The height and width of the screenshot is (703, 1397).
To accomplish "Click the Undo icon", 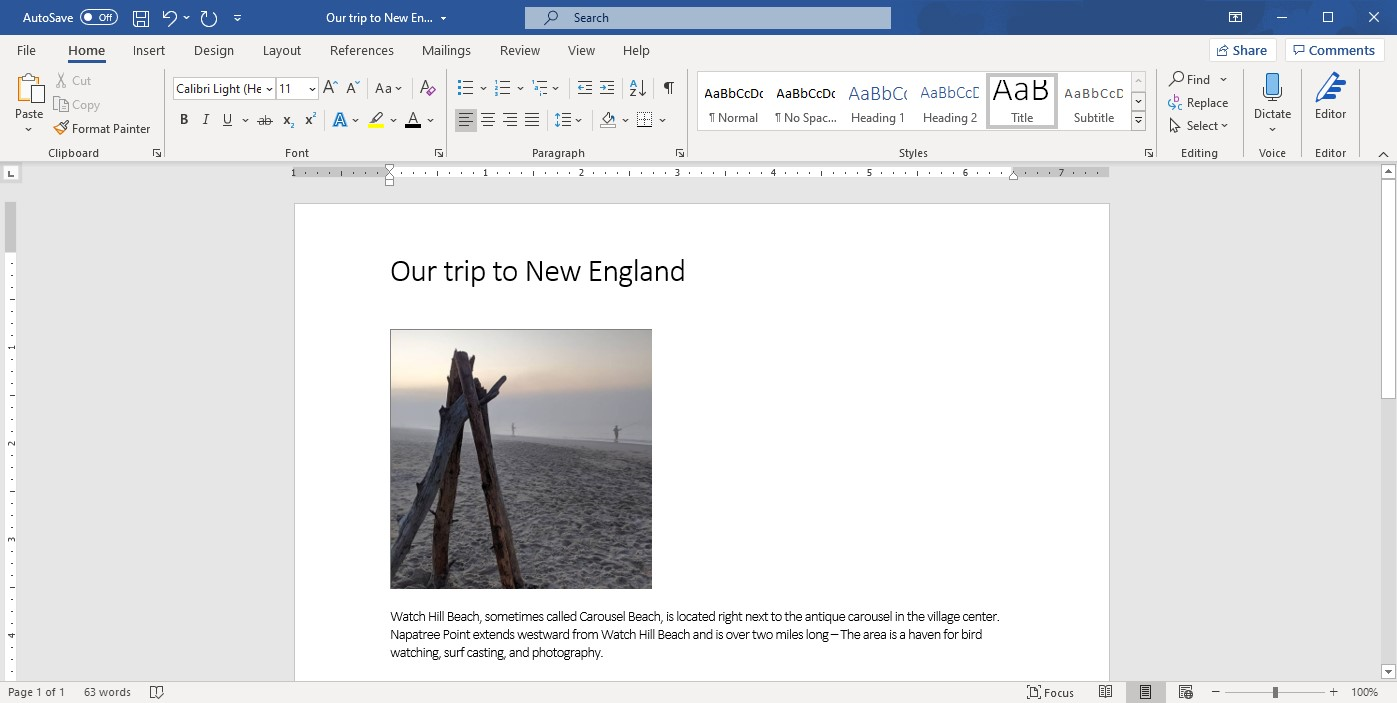I will tap(169, 18).
